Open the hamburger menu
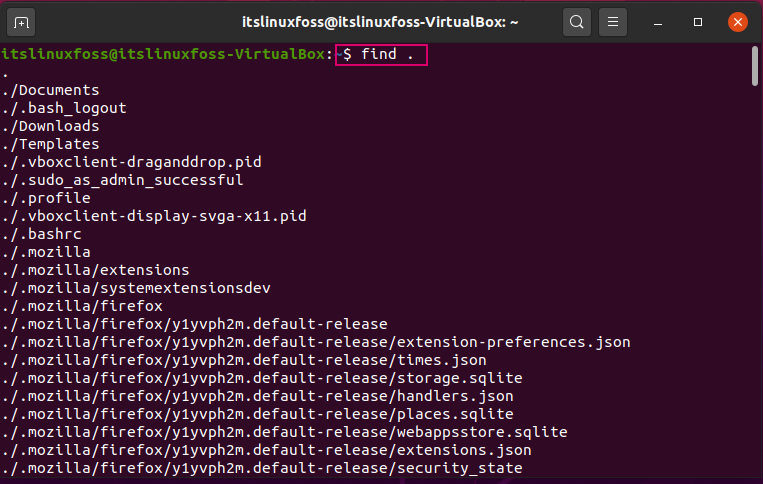The height and width of the screenshot is (484, 763). point(613,22)
